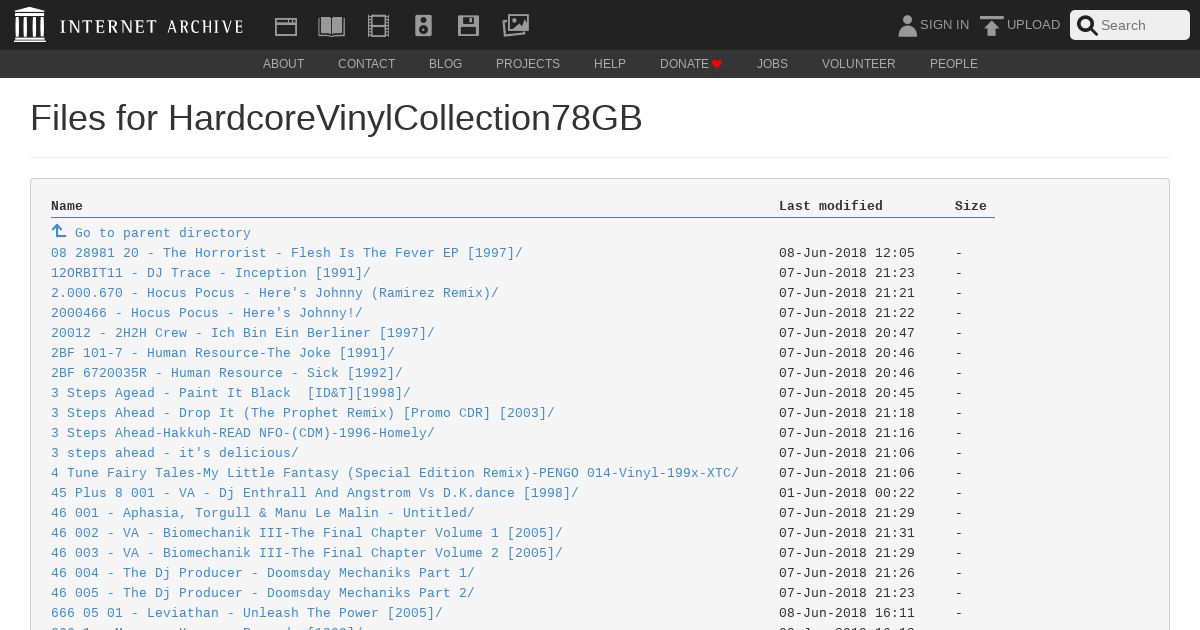Go to parent directory link
The width and height of the screenshot is (1200, 630).
(163, 233)
